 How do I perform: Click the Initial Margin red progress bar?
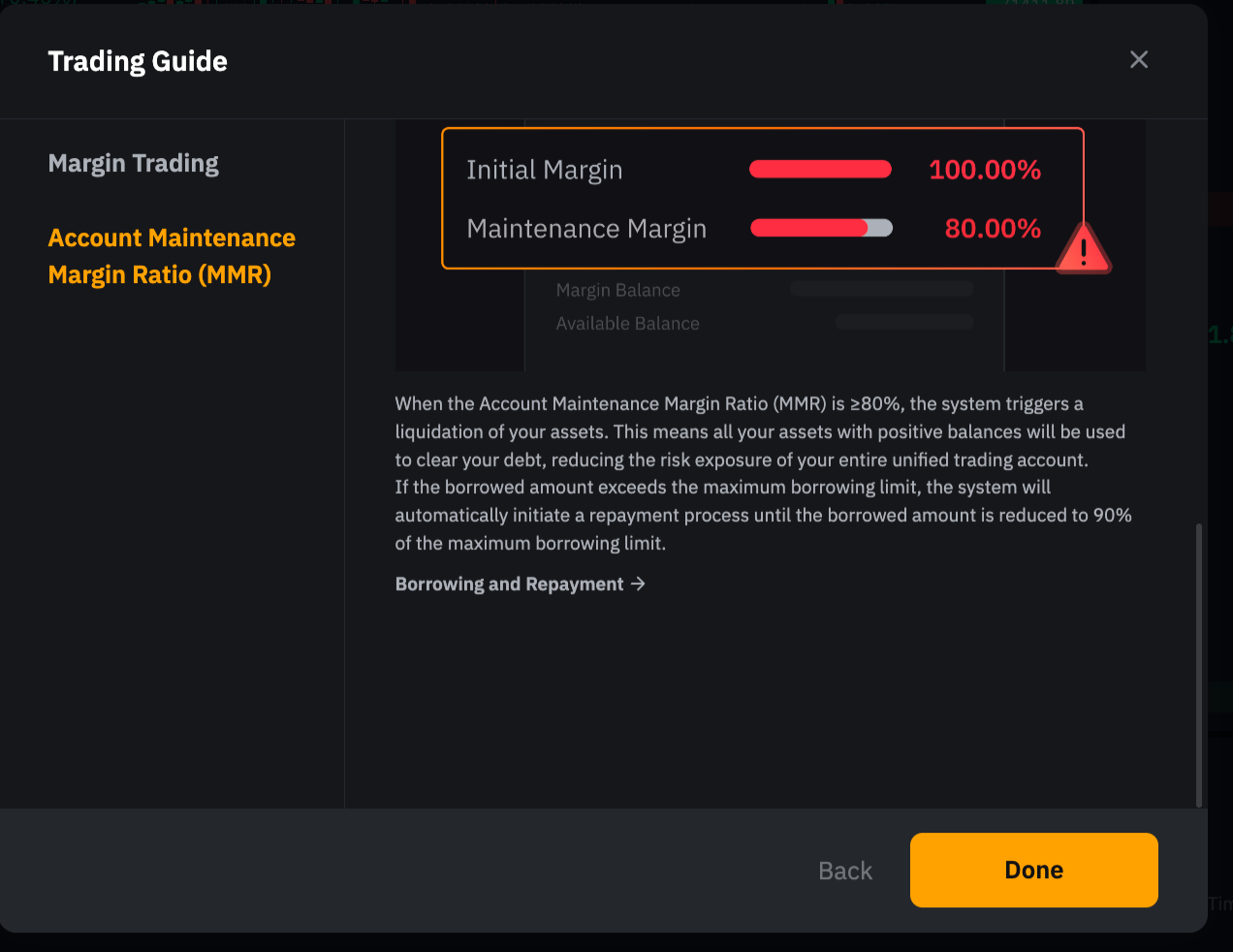(820, 170)
